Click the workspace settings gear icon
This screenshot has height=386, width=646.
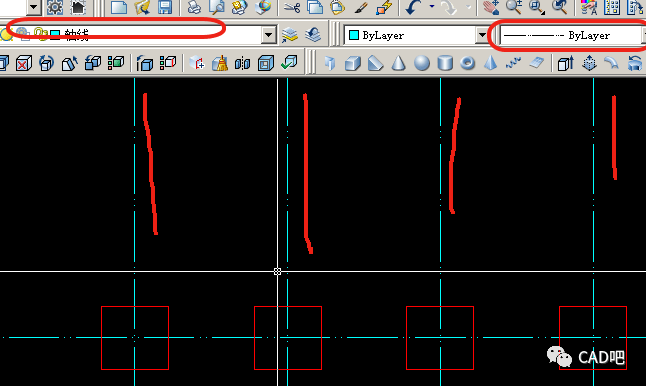[x=54, y=7]
